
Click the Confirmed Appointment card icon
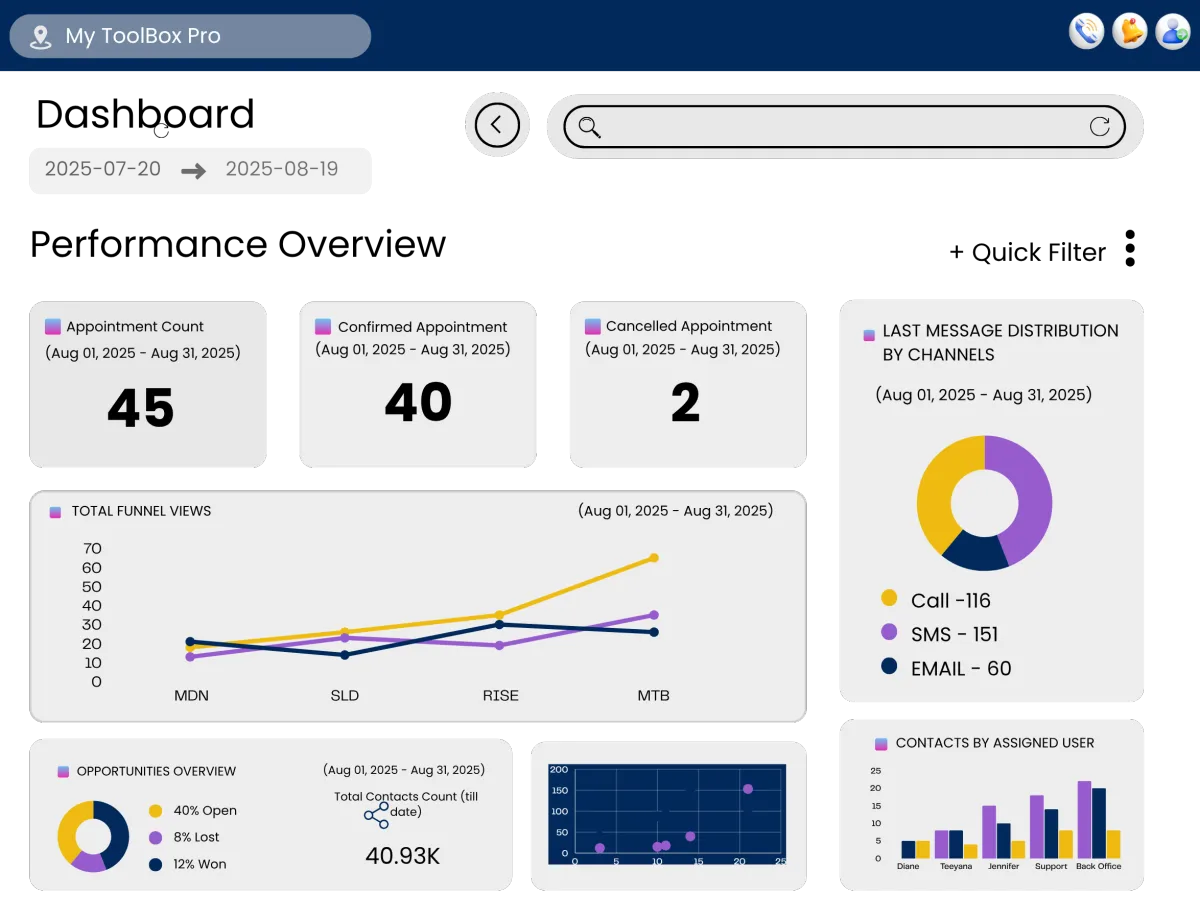pos(323,326)
